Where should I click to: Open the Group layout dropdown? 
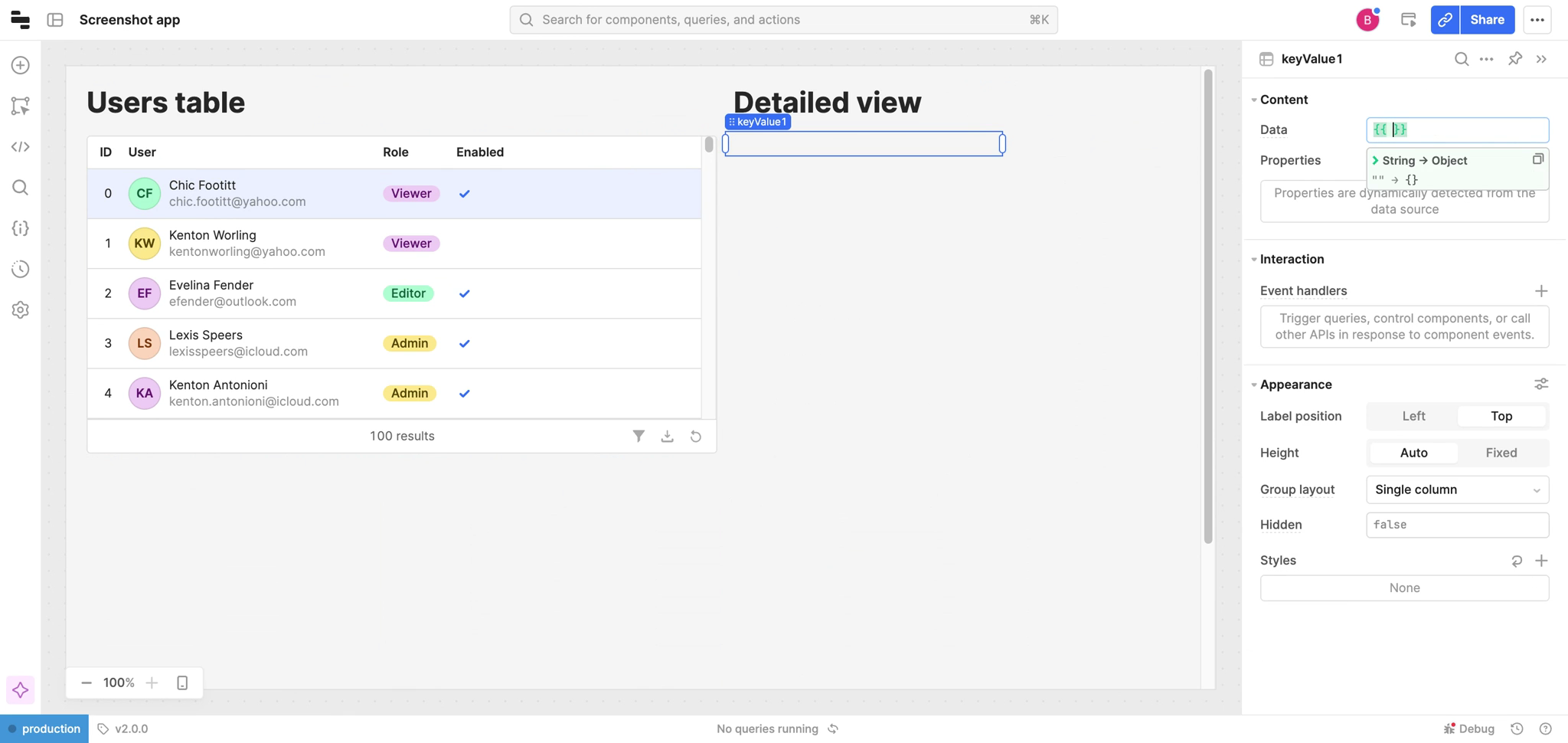pos(1457,489)
